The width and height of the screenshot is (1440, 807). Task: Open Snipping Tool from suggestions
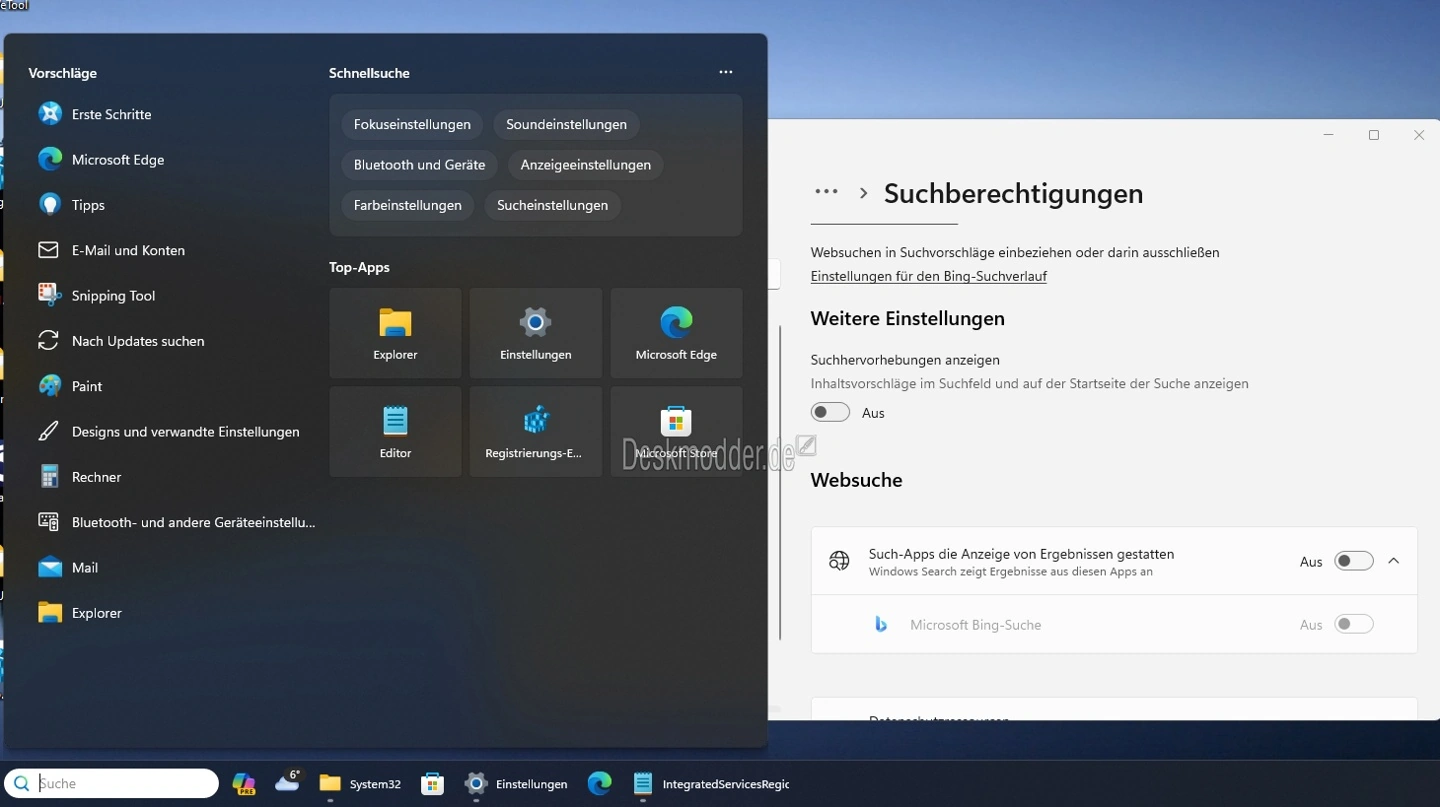[x=112, y=296]
